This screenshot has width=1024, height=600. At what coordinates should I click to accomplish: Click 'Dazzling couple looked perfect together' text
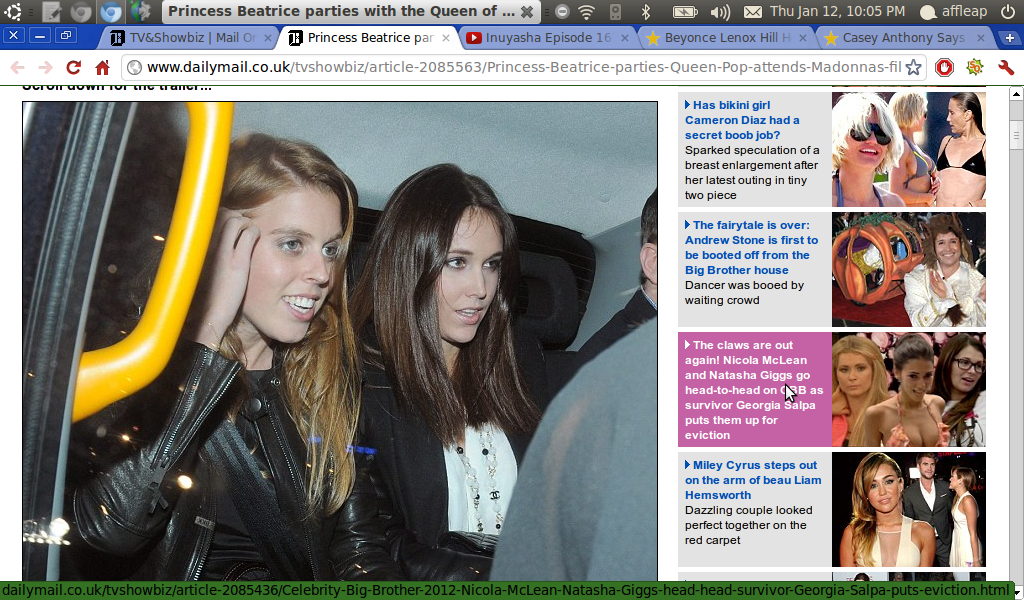coord(748,525)
